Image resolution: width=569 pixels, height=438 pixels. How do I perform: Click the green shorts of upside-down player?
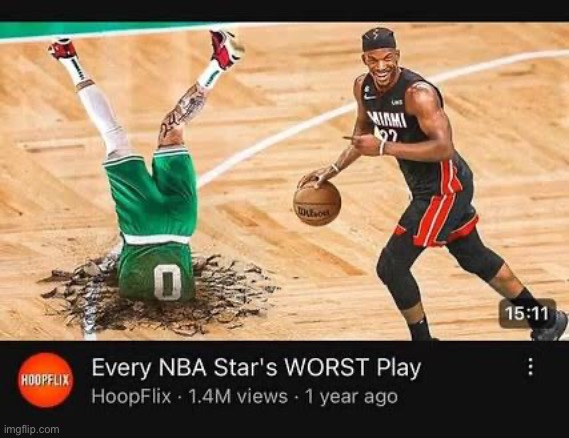click(150, 193)
